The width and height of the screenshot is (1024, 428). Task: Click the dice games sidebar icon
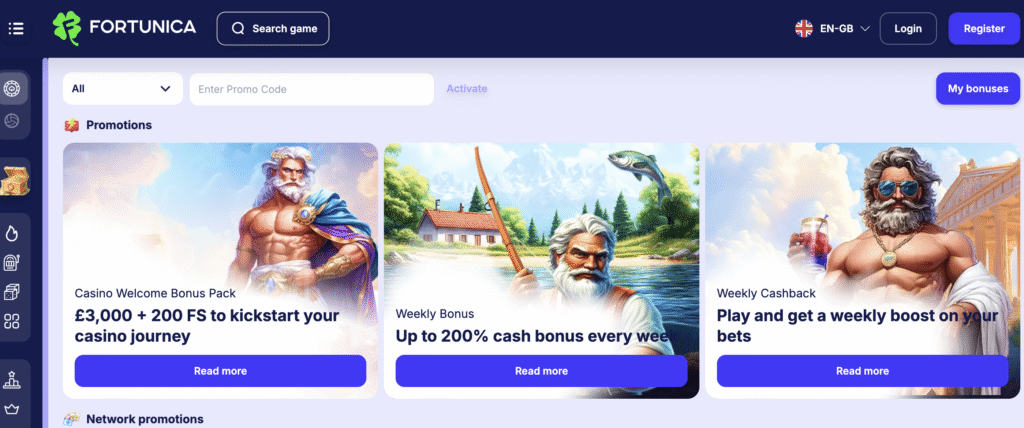tap(12, 292)
